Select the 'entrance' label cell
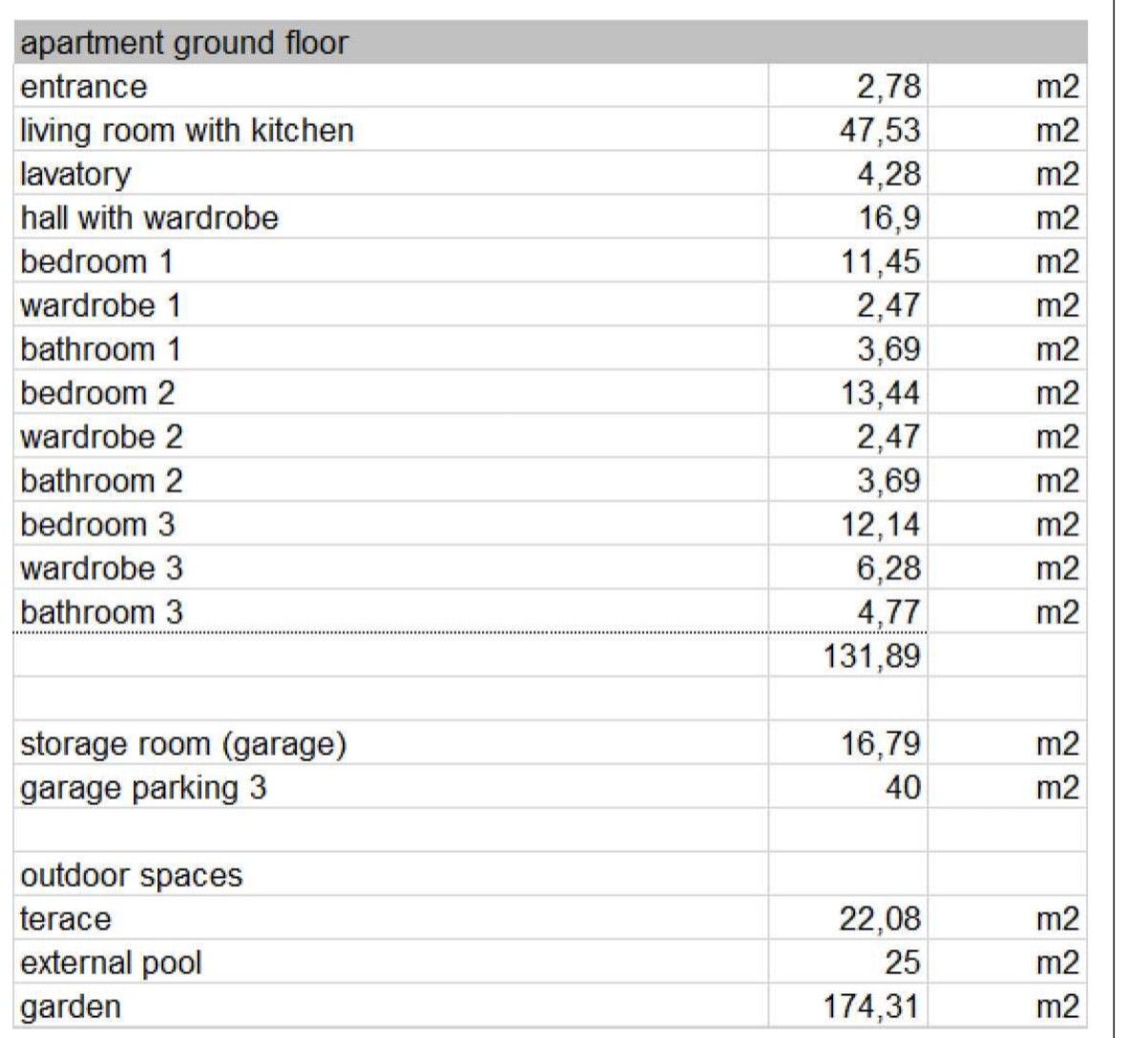 (x=84, y=87)
